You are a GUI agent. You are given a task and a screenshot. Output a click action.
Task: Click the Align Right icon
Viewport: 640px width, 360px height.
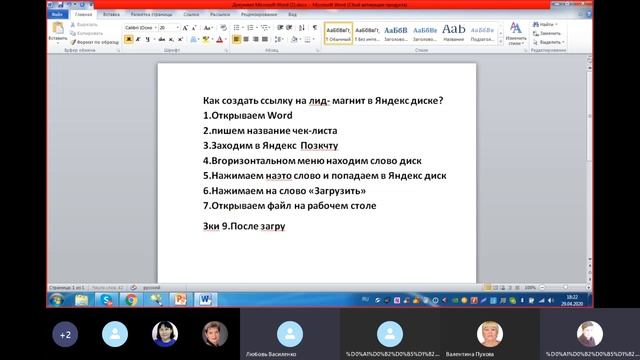[x=256, y=40]
